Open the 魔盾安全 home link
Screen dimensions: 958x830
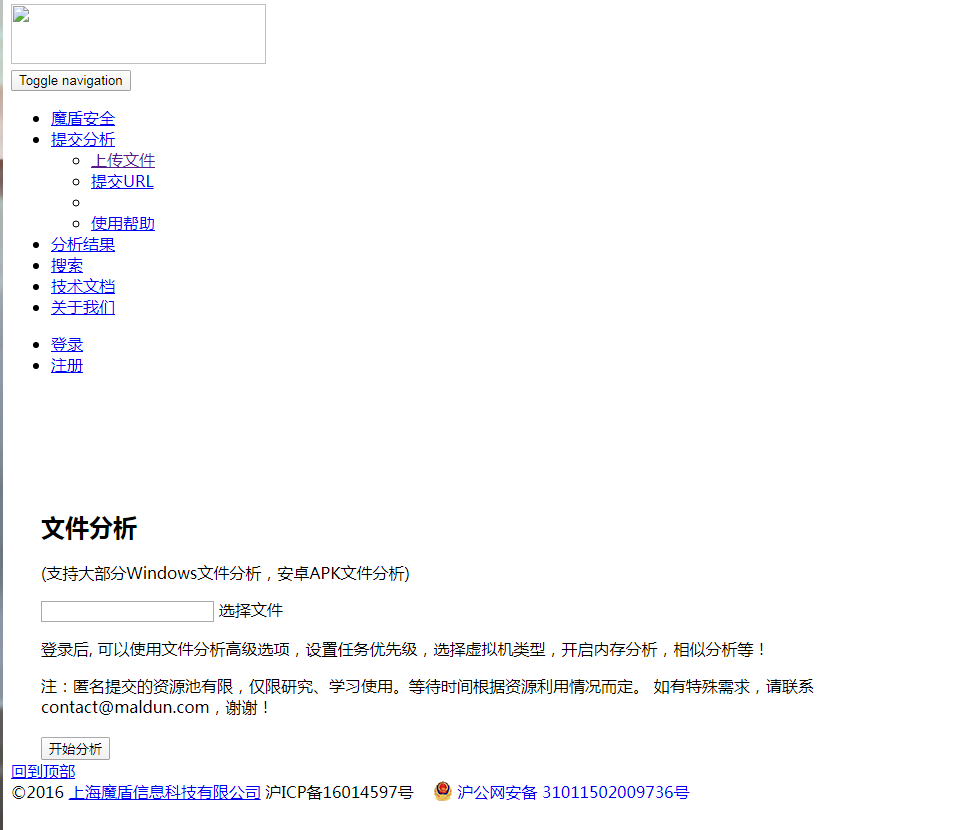[x=83, y=118]
